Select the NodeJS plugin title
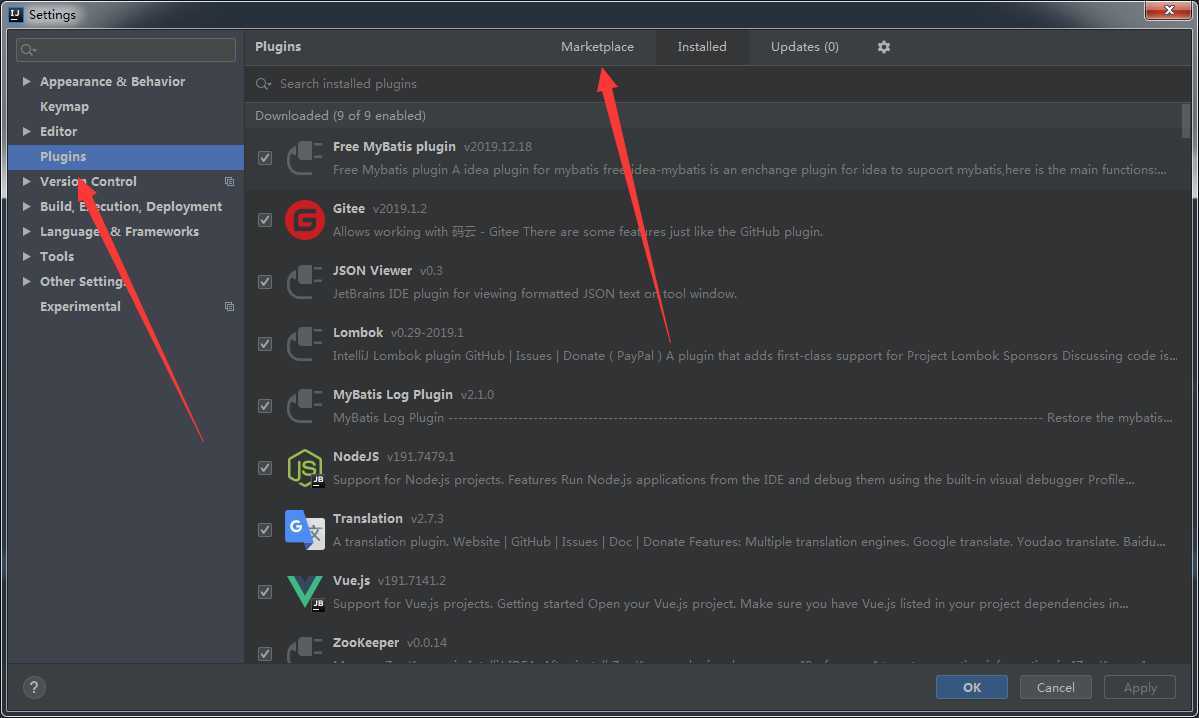 click(356, 456)
